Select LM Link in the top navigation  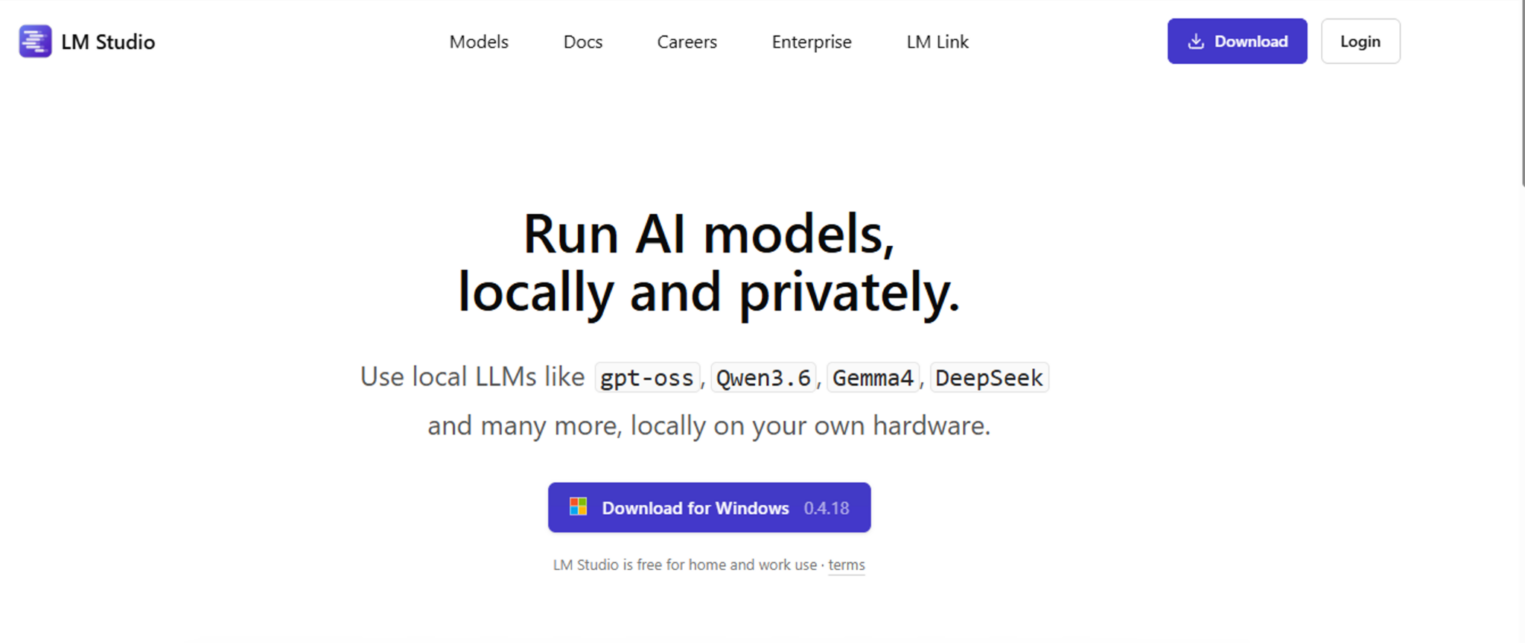(938, 42)
